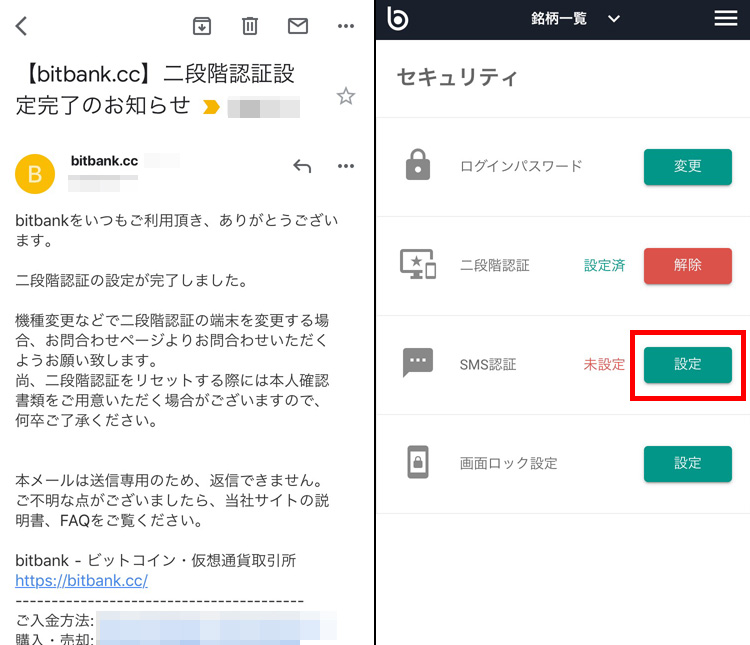Image resolution: width=750 pixels, height=645 pixels.
Task: Reply to the bitbank.cc message
Action: (302, 166)
